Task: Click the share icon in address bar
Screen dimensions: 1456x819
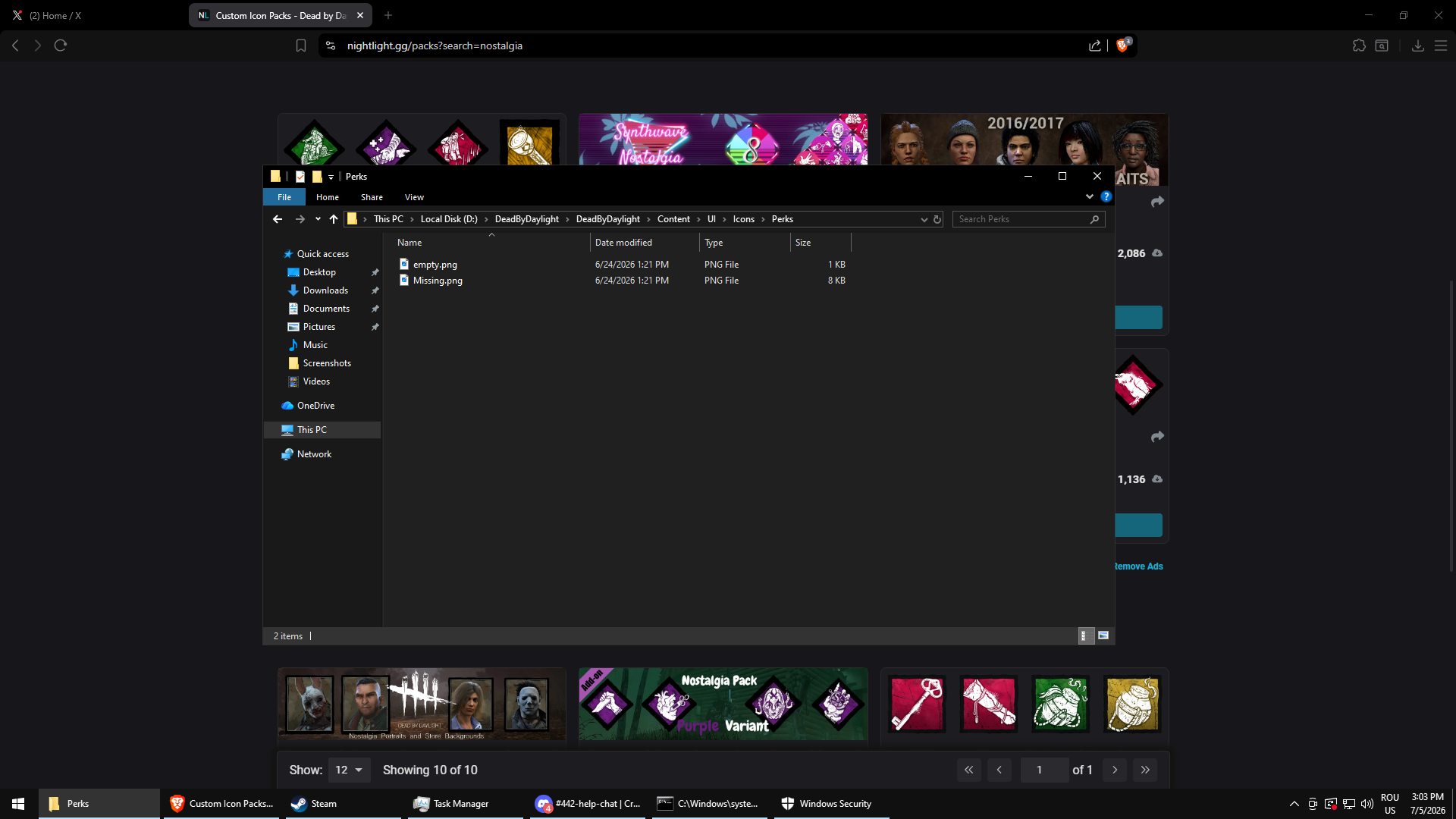Action: [1095, 45]
